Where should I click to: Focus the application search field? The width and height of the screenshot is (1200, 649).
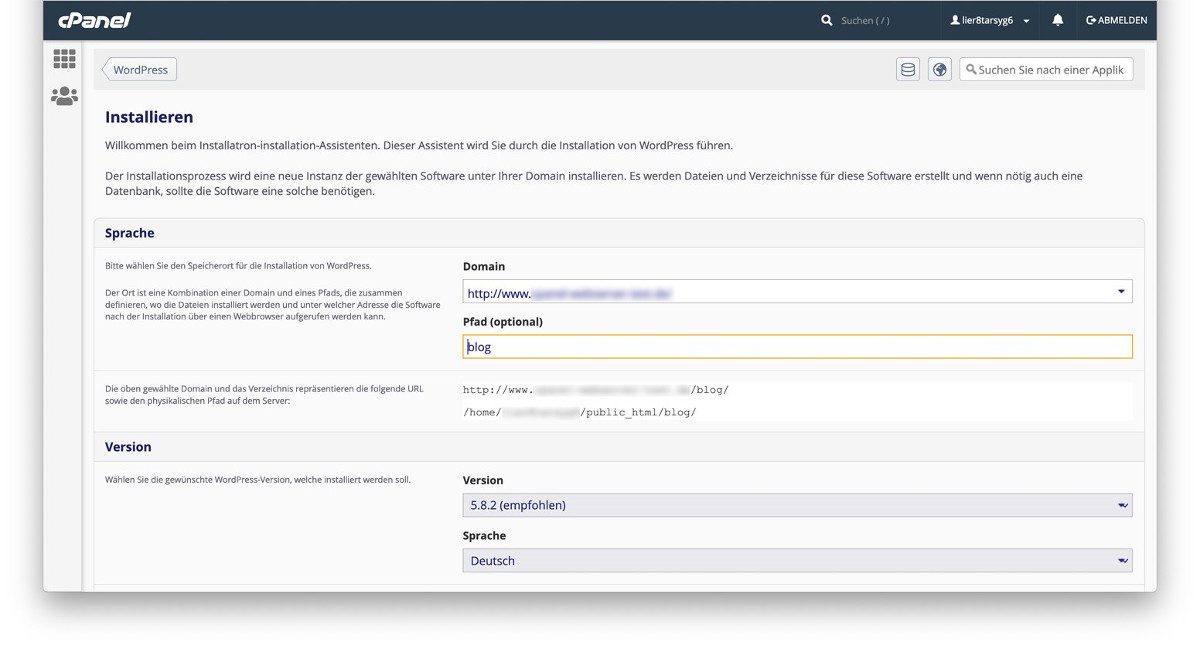(x=1046, y=70)
